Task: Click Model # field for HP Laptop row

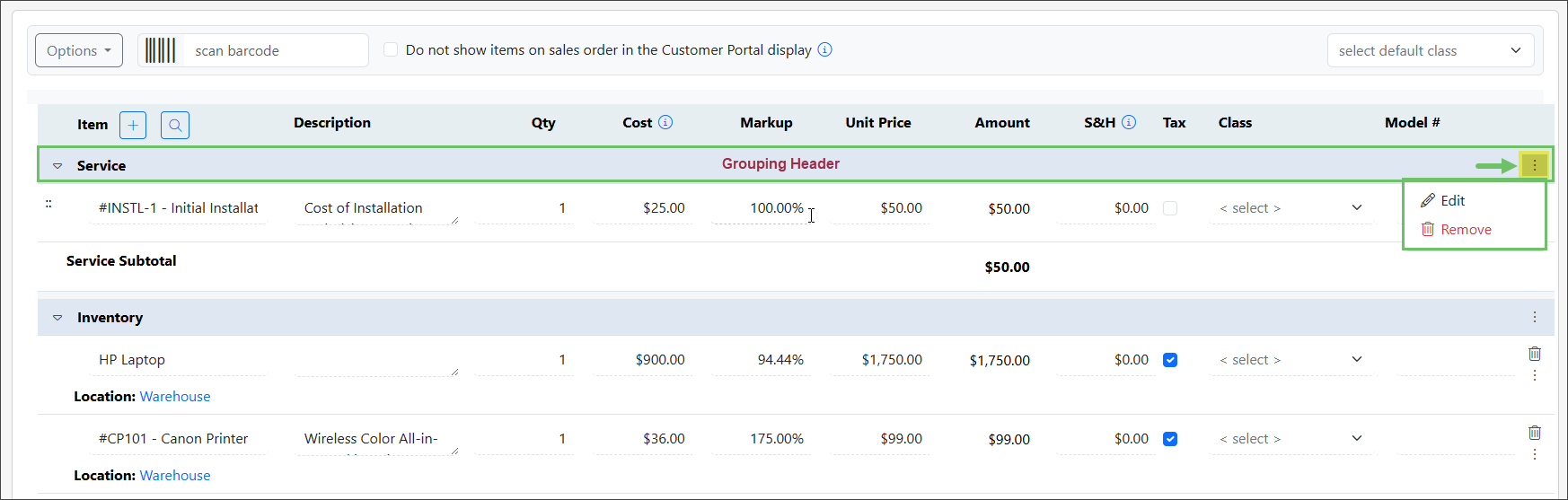Action: pos(1457,360)
